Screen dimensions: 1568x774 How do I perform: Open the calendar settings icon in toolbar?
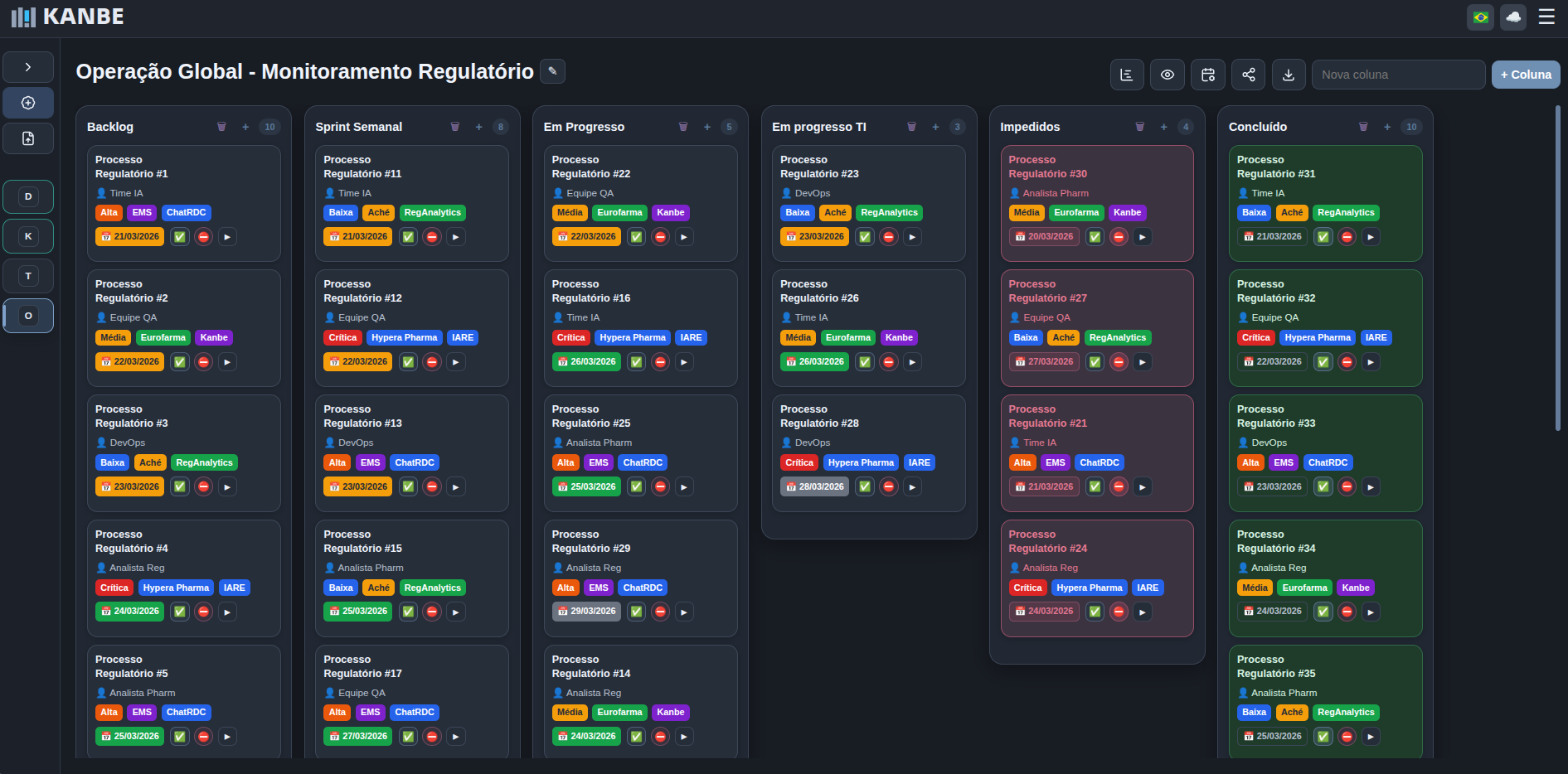(x=1208, y=75)
